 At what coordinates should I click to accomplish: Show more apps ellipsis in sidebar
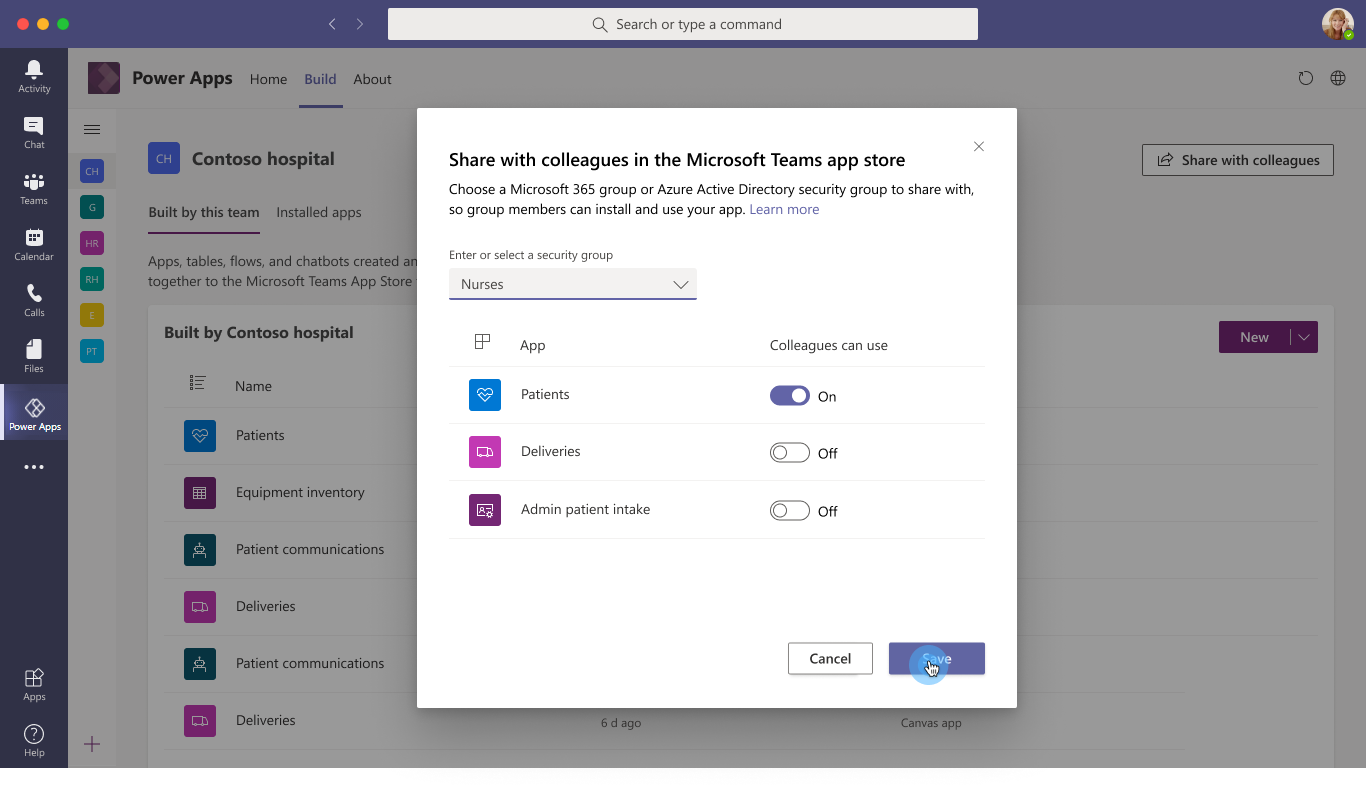(x=34, y=467)
